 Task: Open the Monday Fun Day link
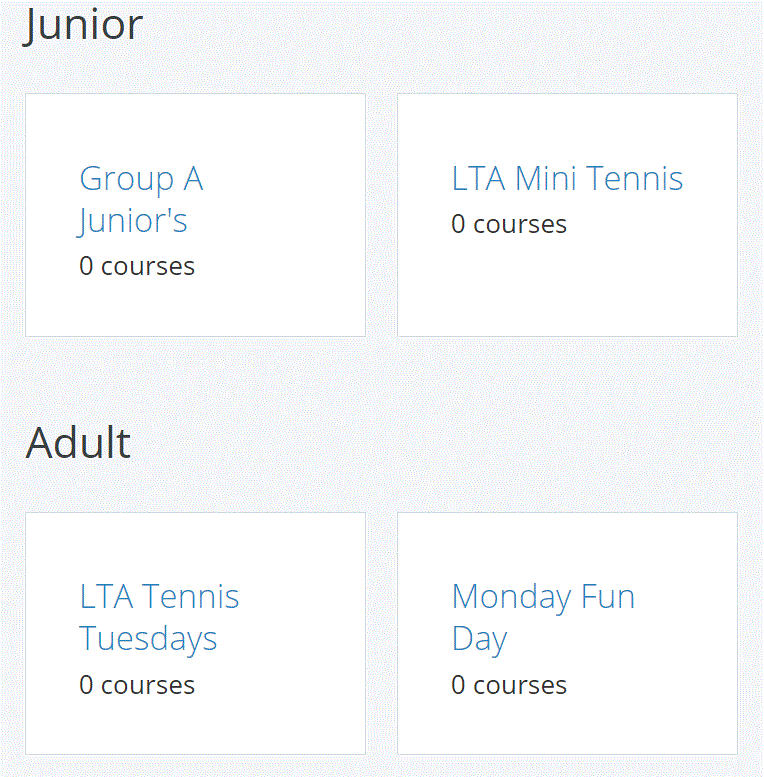point(543,617)
